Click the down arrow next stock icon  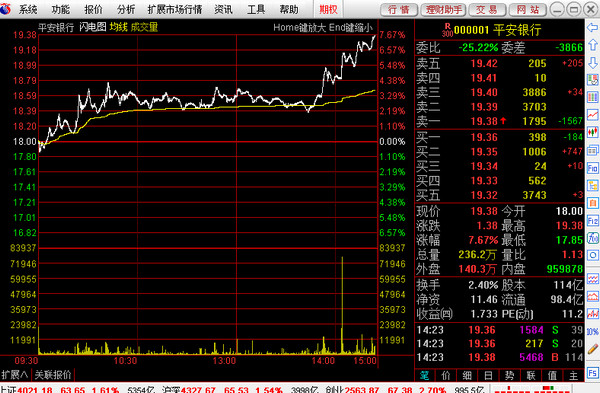coord(592,63)
